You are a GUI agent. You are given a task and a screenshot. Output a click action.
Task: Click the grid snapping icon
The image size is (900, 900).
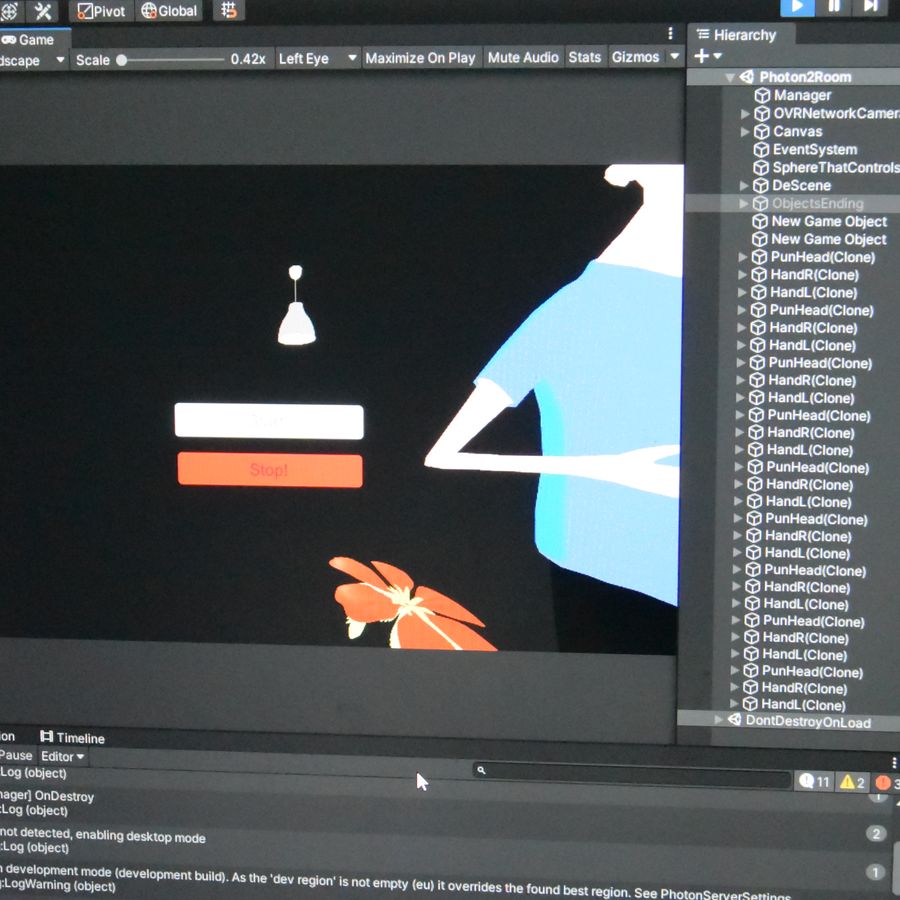229,11
